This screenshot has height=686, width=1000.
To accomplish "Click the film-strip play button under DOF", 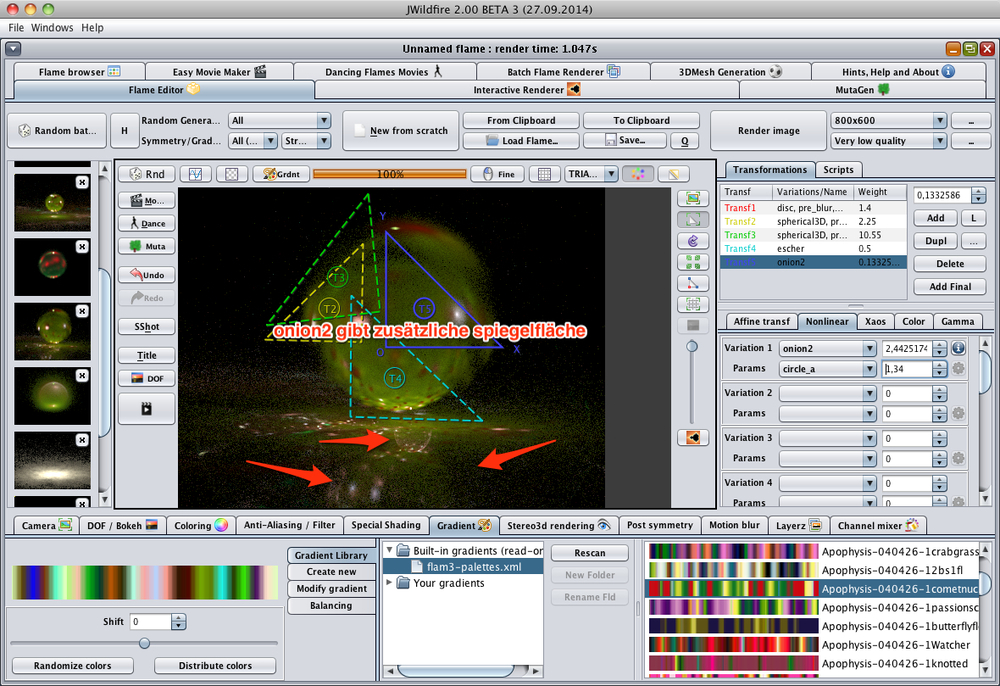I will [146, 409].
